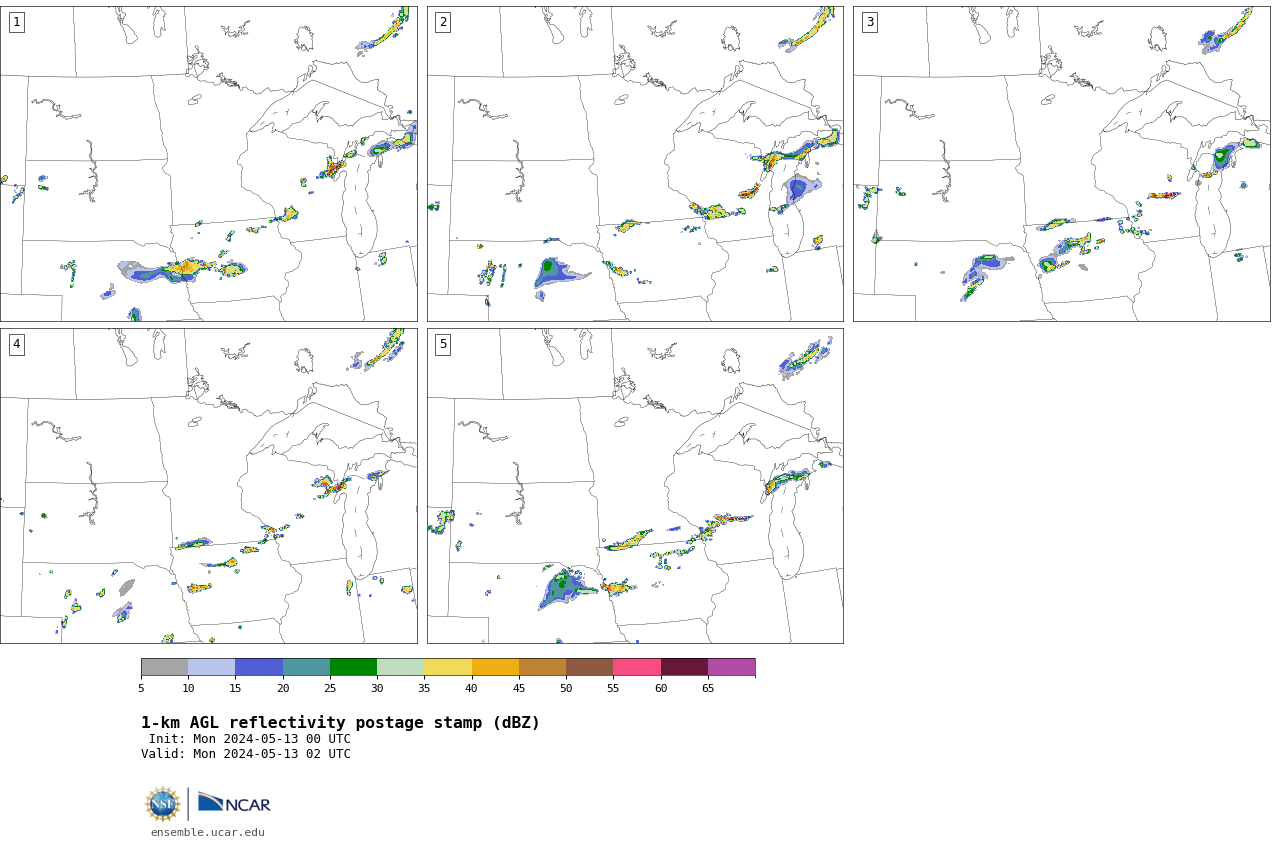
Task: Click the tan 45-50 dBZ swatch
Action: click(542, 667)
